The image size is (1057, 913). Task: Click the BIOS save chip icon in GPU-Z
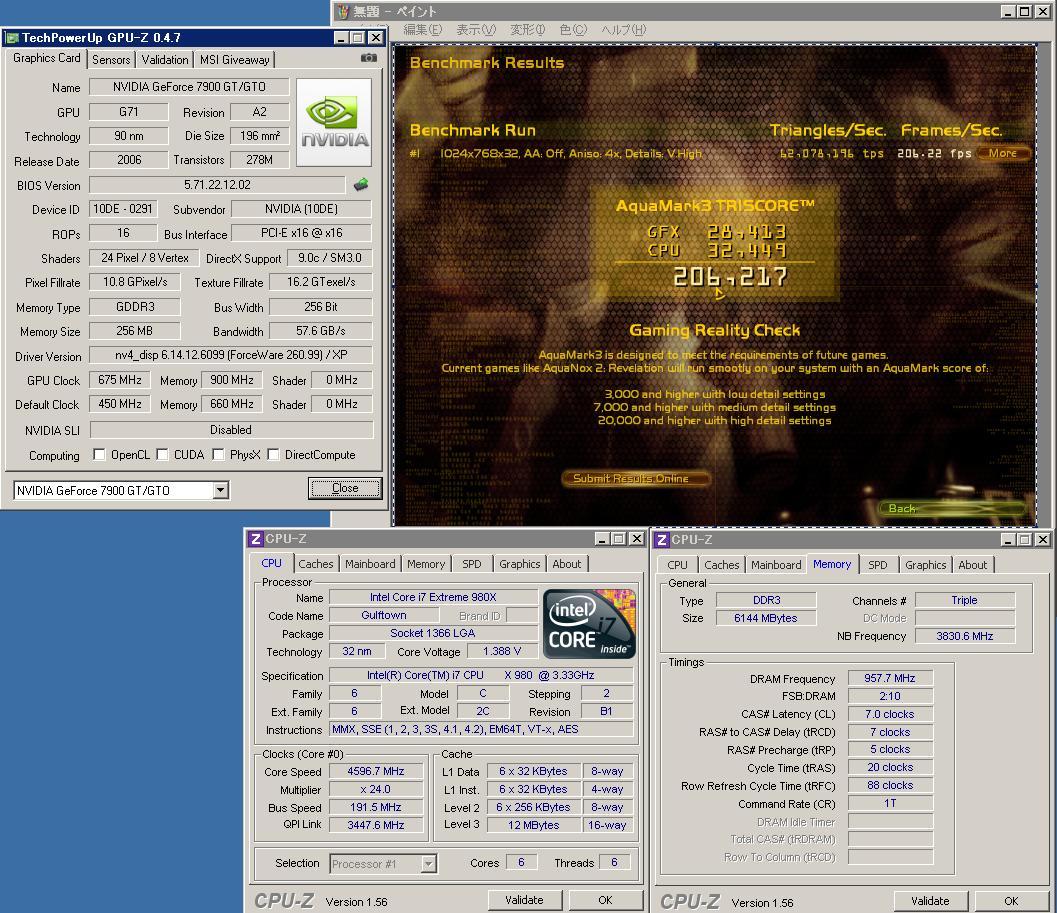pos(361,184)
